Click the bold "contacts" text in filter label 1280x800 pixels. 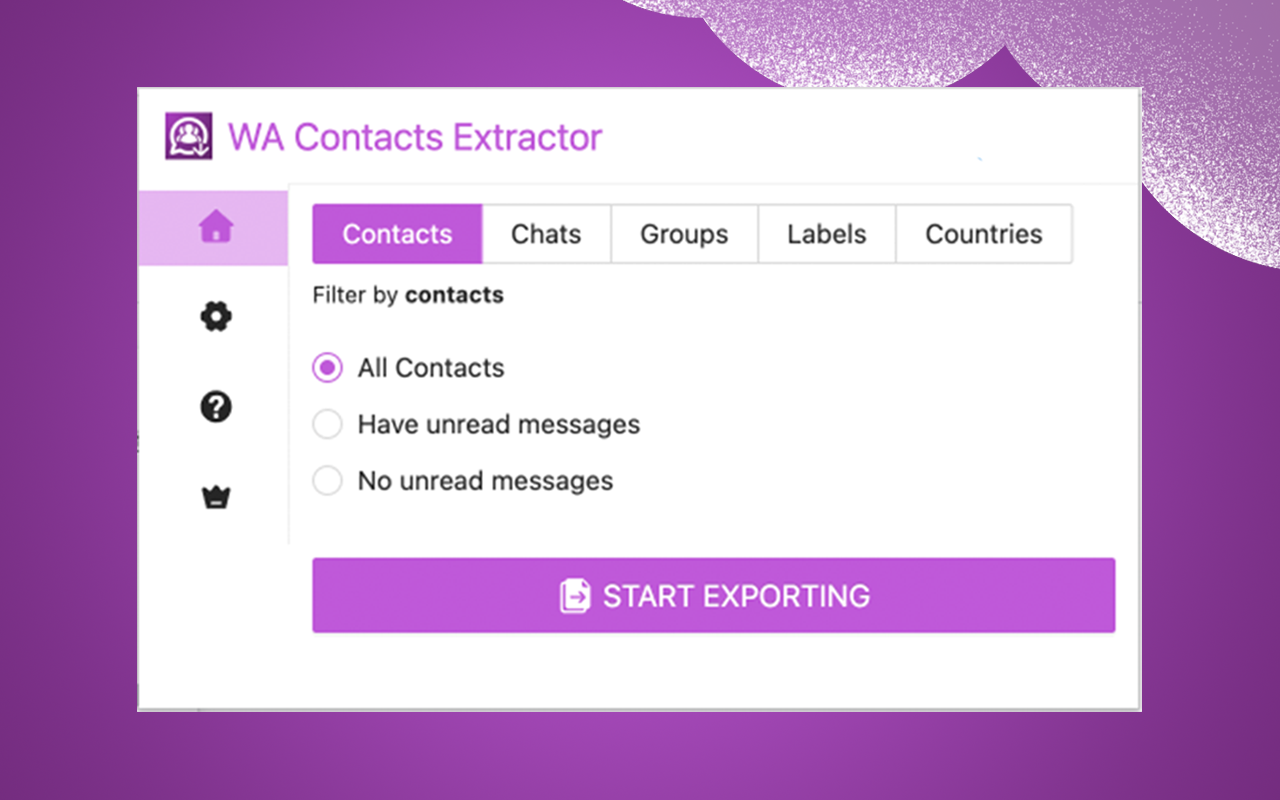tap(454, 295)
